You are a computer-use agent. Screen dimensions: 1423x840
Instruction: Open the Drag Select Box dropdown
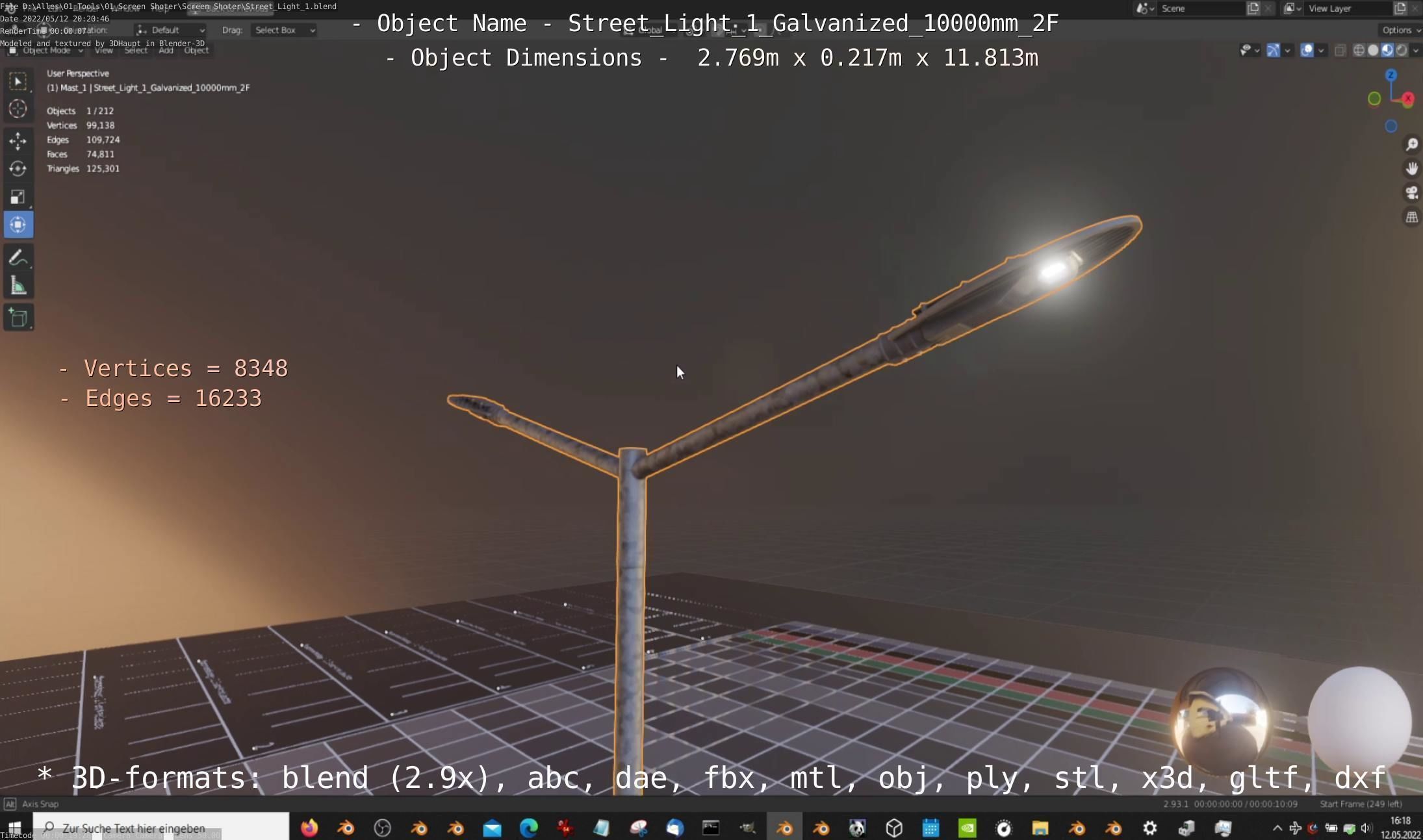pos(284,30)
